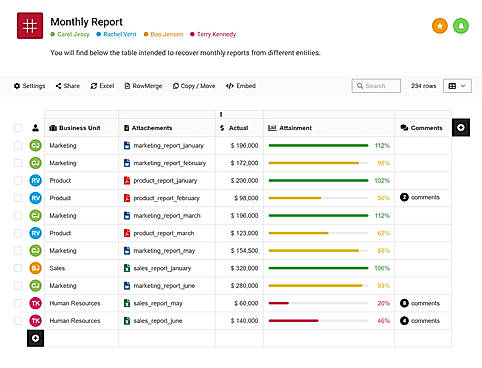Check the box for the sales_report_january row
The width and height of the screenshot is (482, 368).
pos(18,268)
